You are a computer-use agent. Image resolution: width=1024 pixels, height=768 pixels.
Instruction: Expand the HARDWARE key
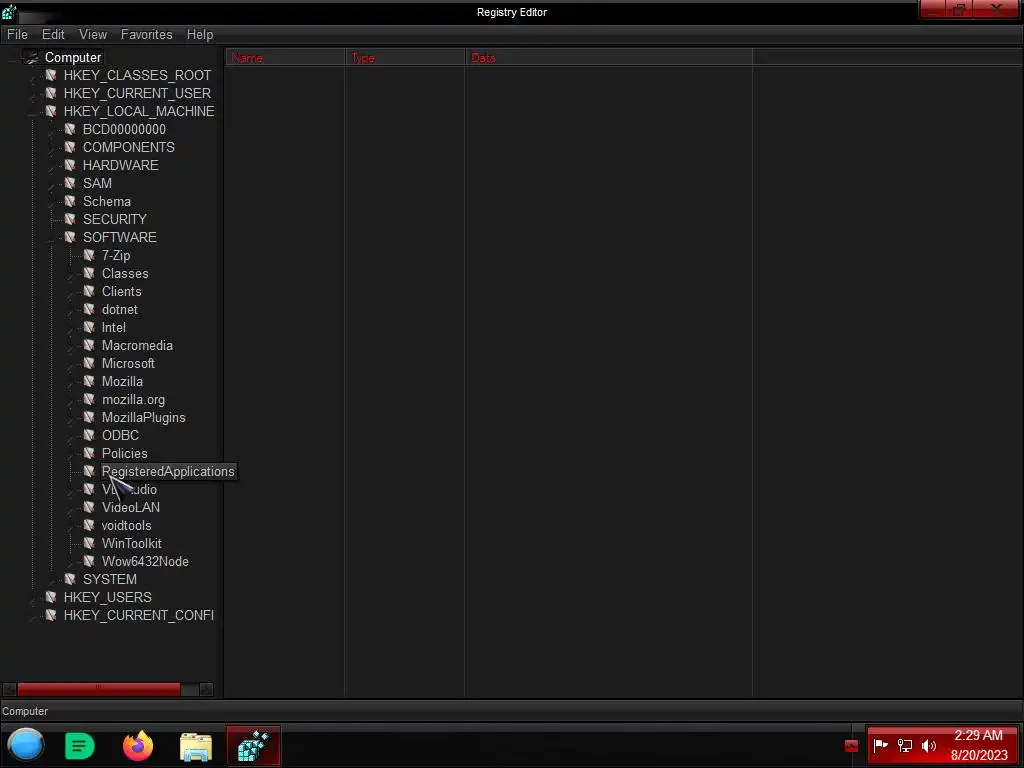click(52, 166)
